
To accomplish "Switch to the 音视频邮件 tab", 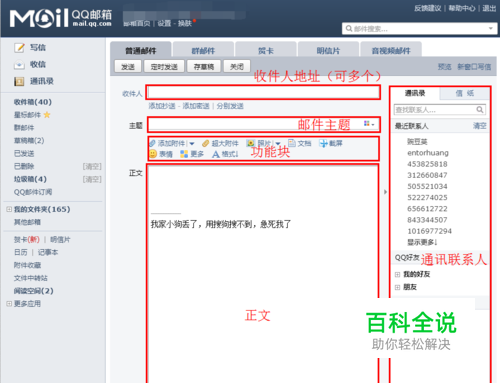I will tap(391, 50).
